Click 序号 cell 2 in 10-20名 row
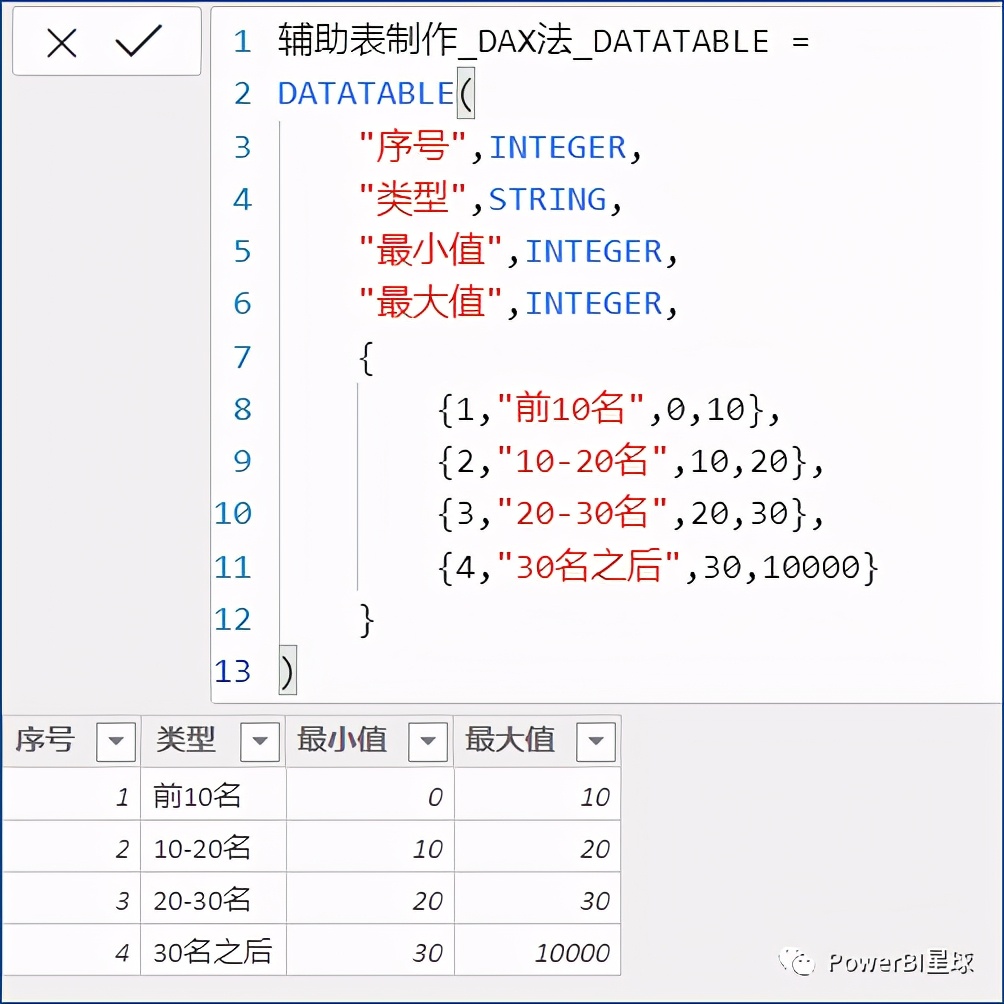Image resolution: width=1004 pixels, height=1004 pixels. pos(71,848)
